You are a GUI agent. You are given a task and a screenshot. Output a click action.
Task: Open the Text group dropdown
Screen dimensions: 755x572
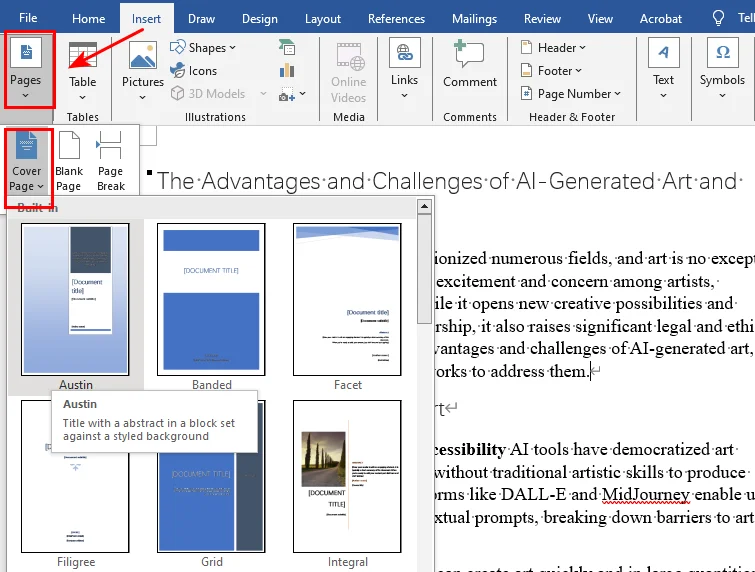coord(664,70)
